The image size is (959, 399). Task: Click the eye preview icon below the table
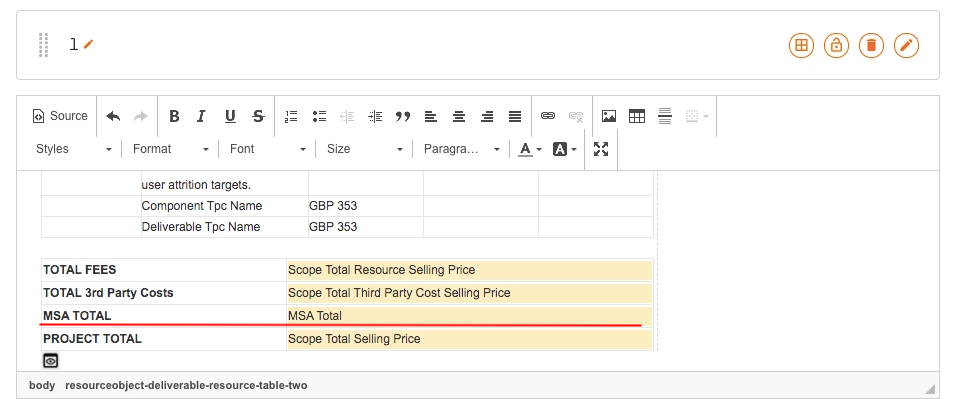pyautogui.click(x=51, y=361)
